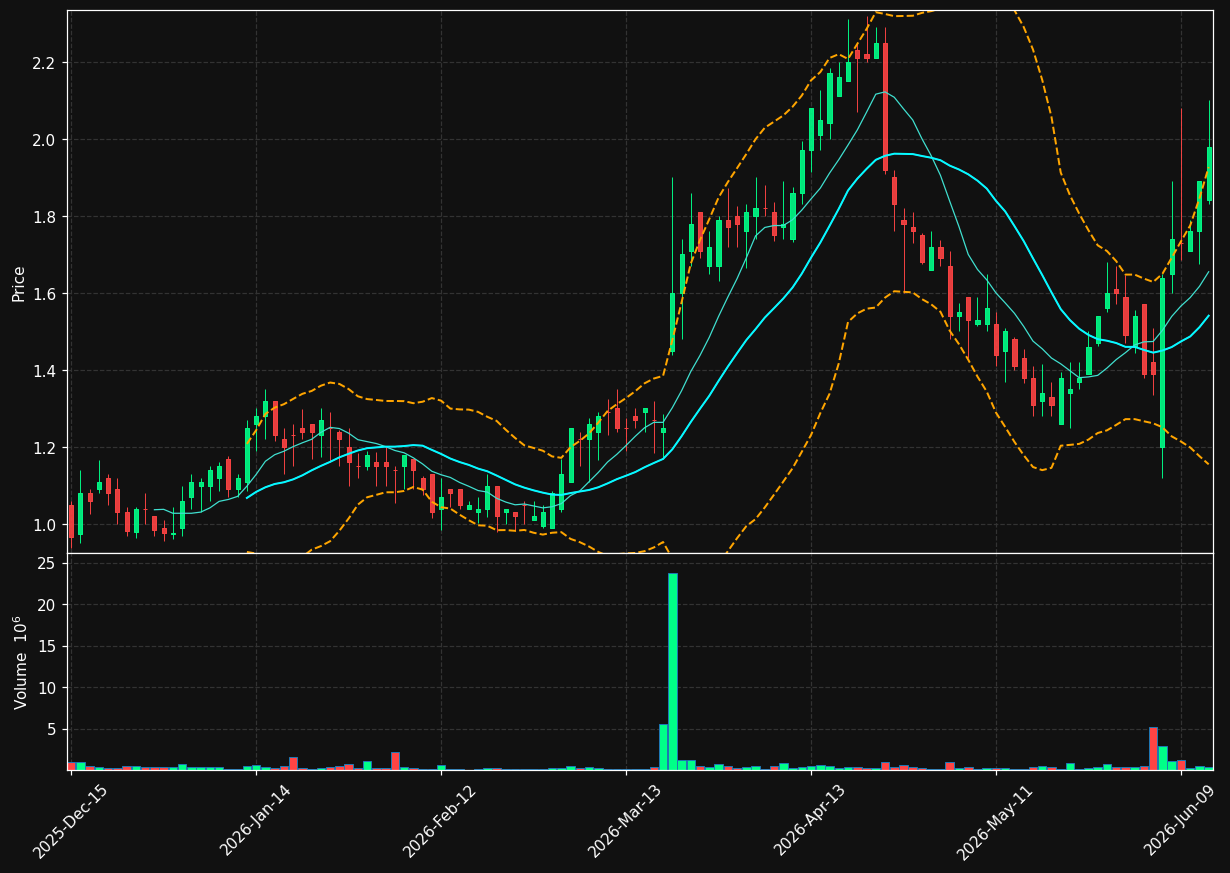Click the tall green candlestick in early June
The image size is (1230, 873).
click(x=1162, y=363)
